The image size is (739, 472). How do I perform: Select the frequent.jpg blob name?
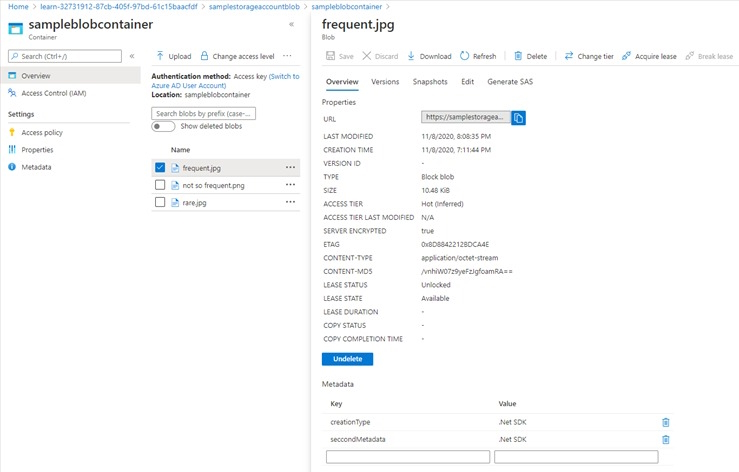coord(201,168)
